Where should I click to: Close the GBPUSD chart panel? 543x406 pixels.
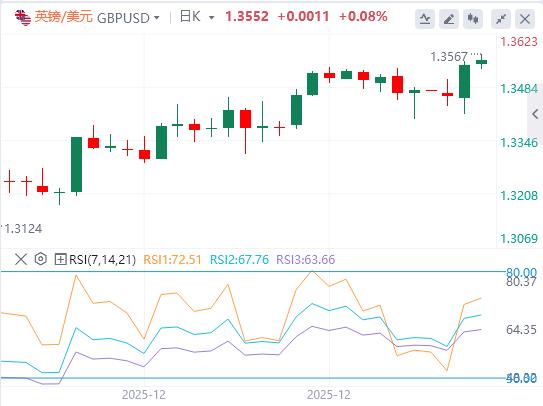525,19
